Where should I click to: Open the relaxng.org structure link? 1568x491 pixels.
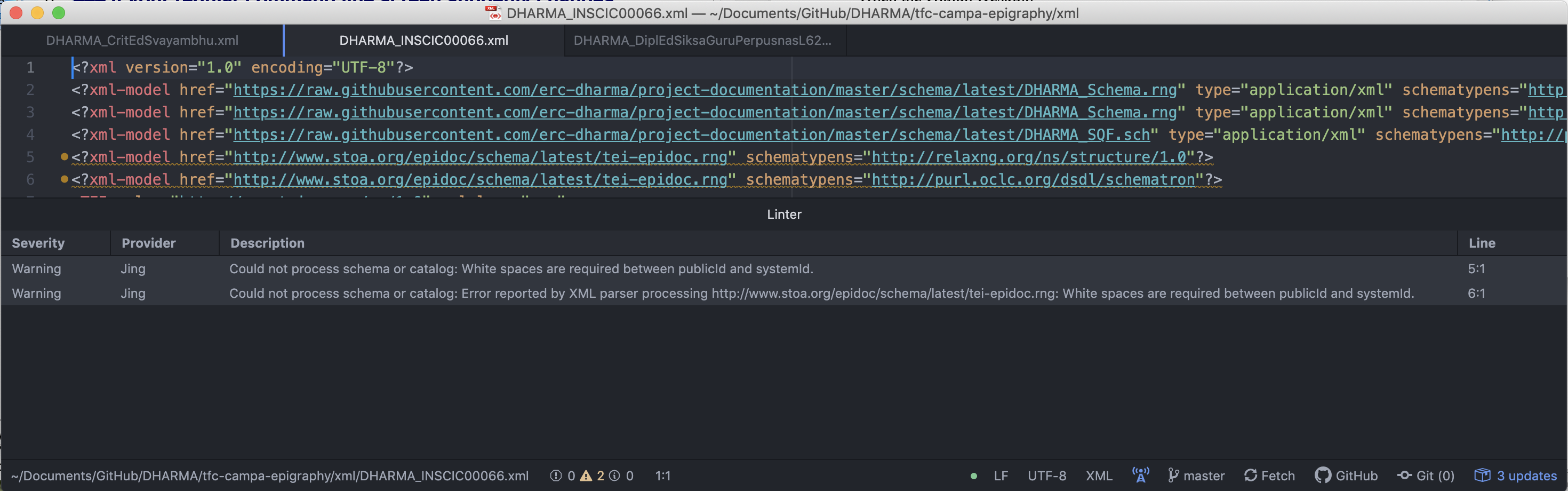coord(1029,157)
